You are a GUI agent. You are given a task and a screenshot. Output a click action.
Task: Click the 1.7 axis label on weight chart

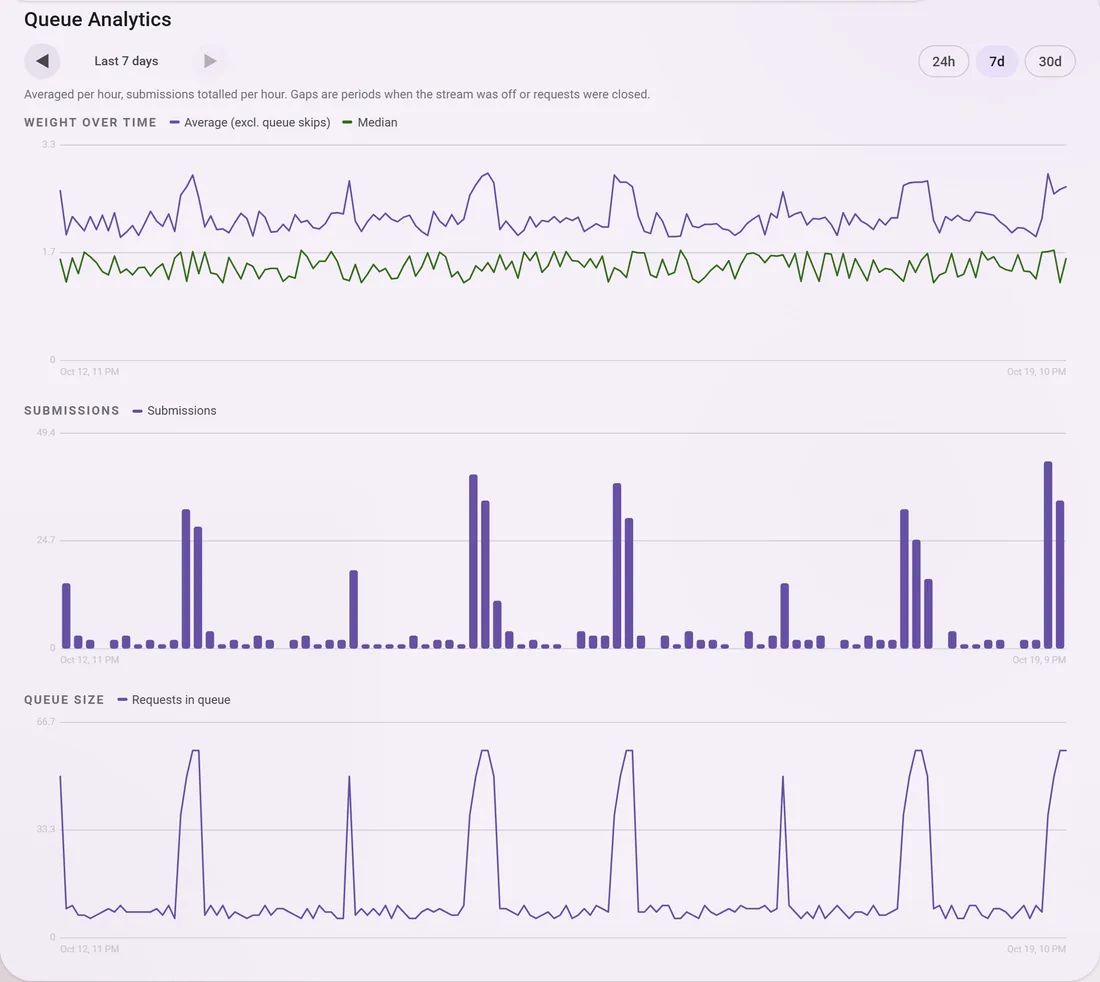[x=48, y=252]
